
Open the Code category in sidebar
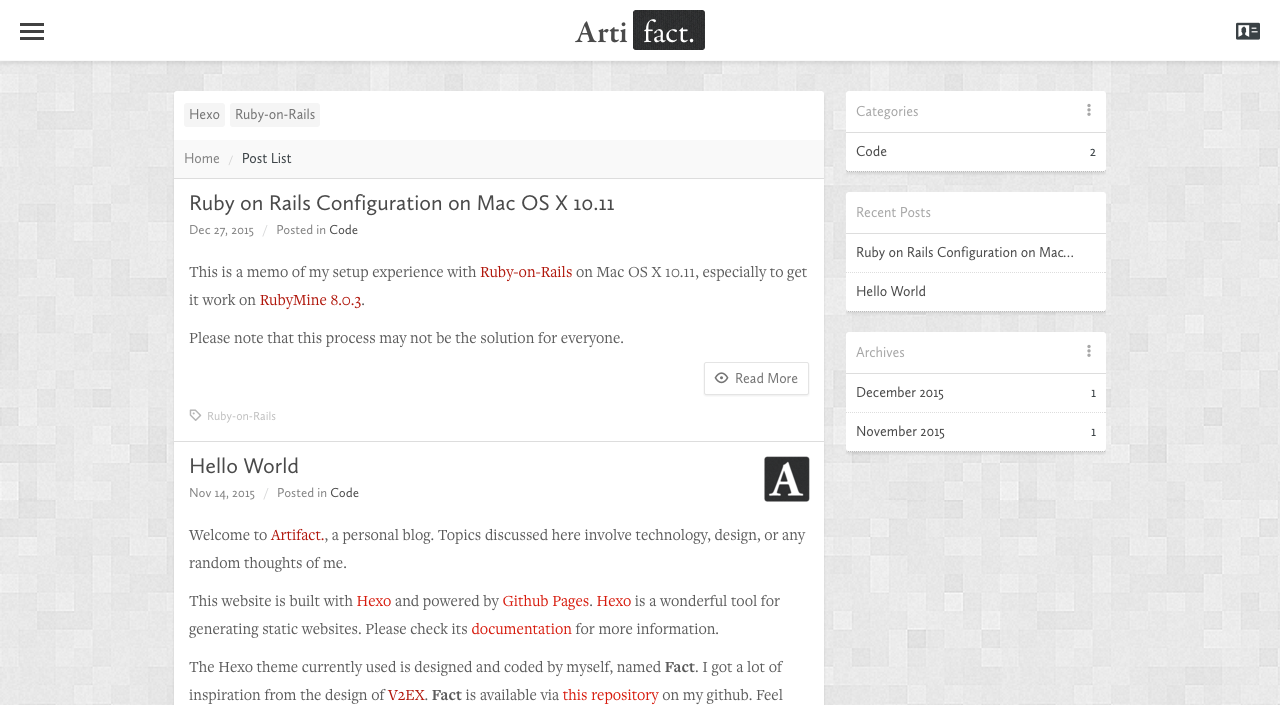tap(872, 152)
